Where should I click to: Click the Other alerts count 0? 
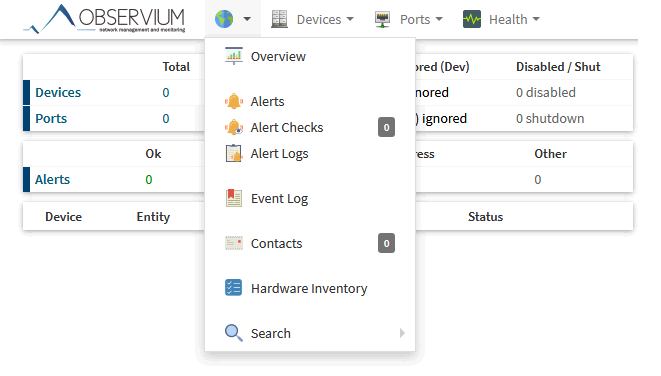(537, 180)
